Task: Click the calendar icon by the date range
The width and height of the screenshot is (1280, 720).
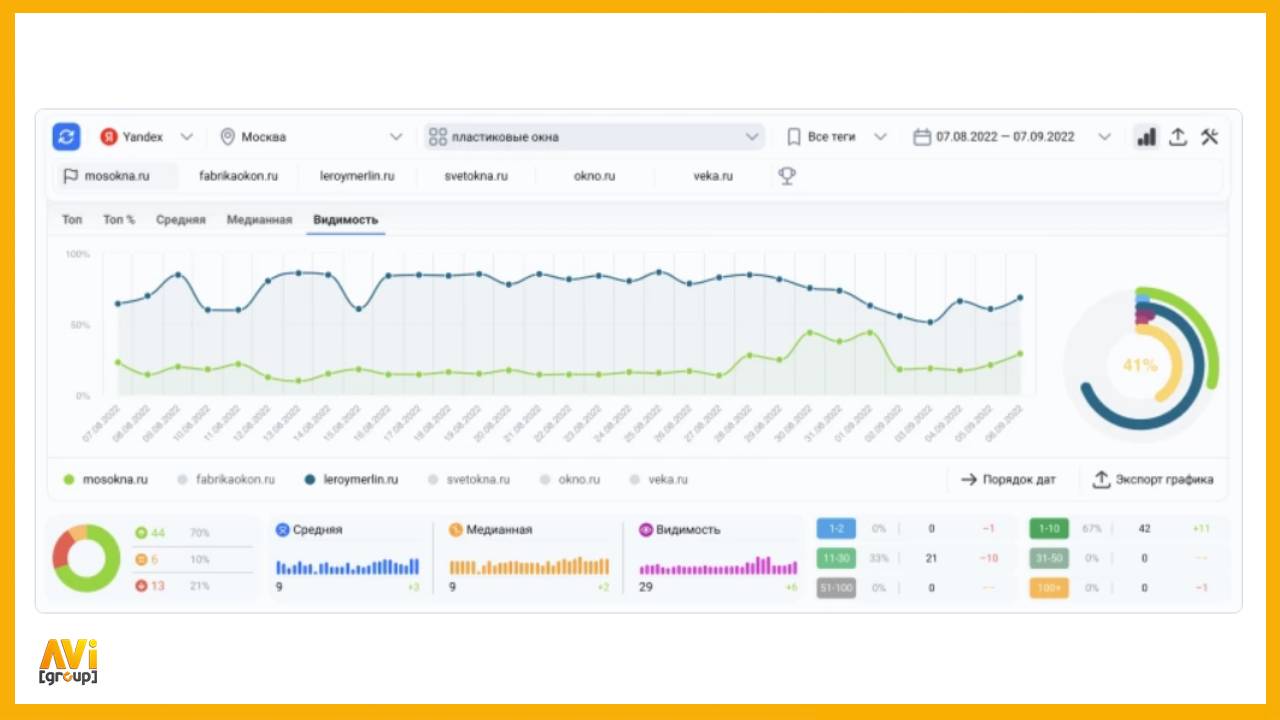Action: click(922, 137)
